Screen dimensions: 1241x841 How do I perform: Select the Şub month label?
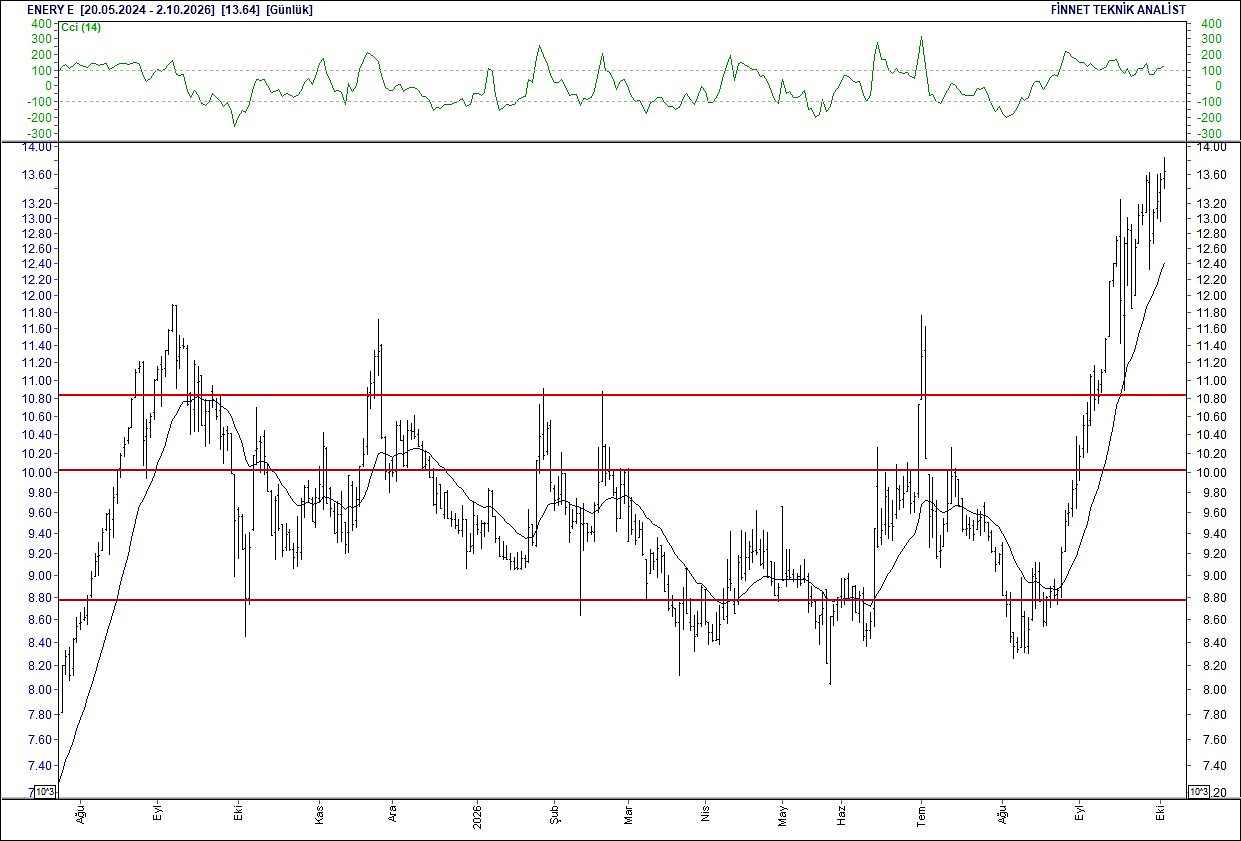(554, 815)
